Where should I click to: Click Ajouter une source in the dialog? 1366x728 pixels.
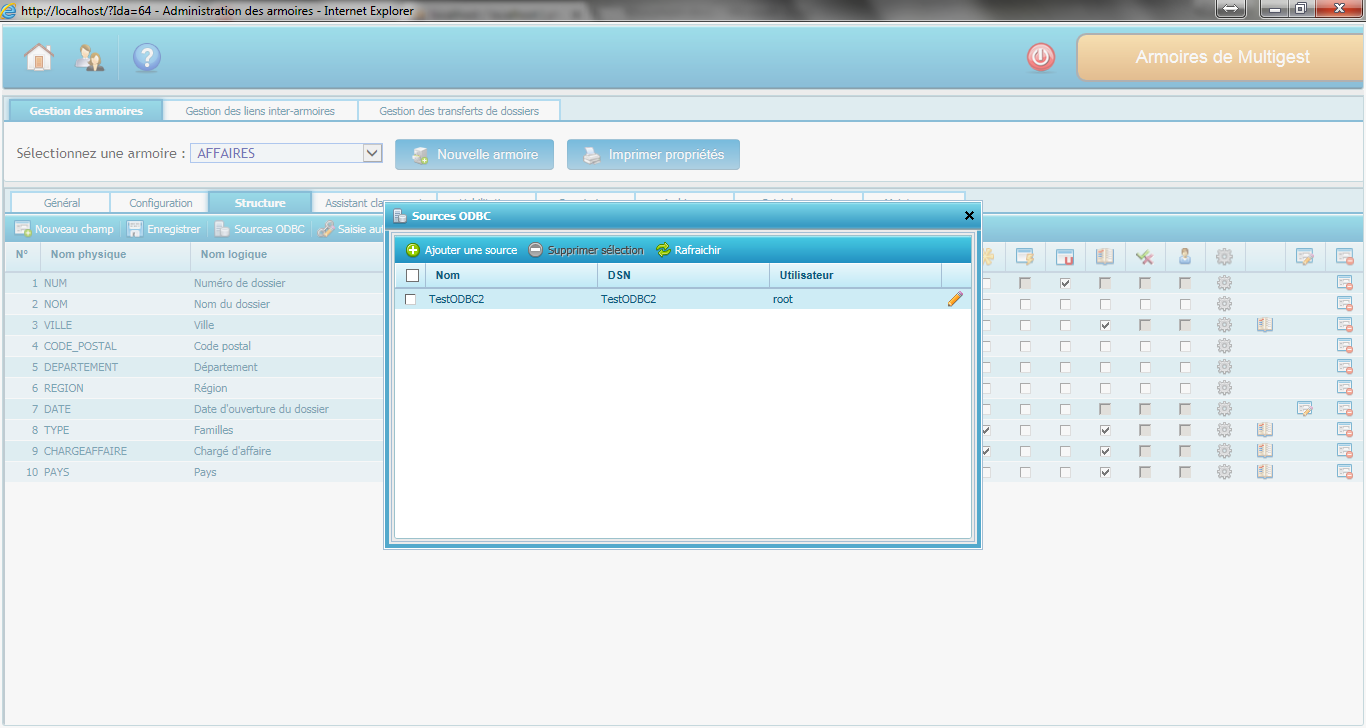(462, 250)
